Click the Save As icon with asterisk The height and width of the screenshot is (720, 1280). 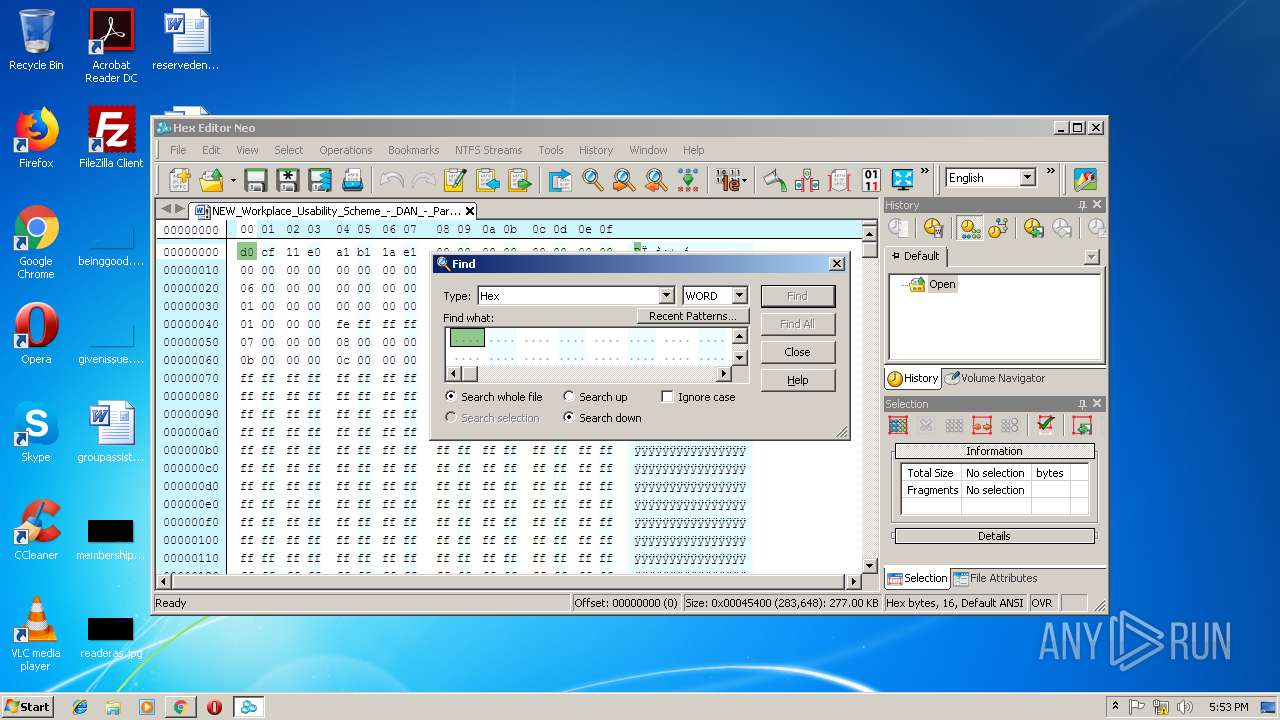point(288,180)
